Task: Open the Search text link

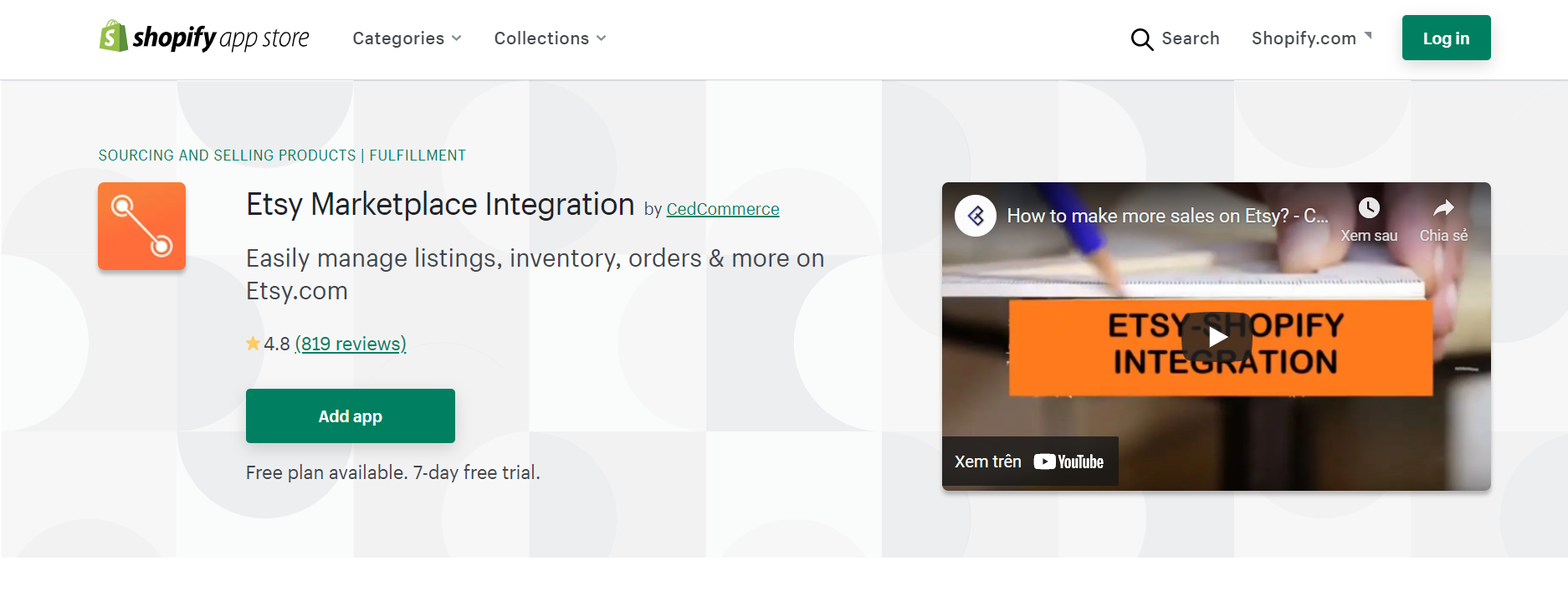Action: pos(1190,38)
